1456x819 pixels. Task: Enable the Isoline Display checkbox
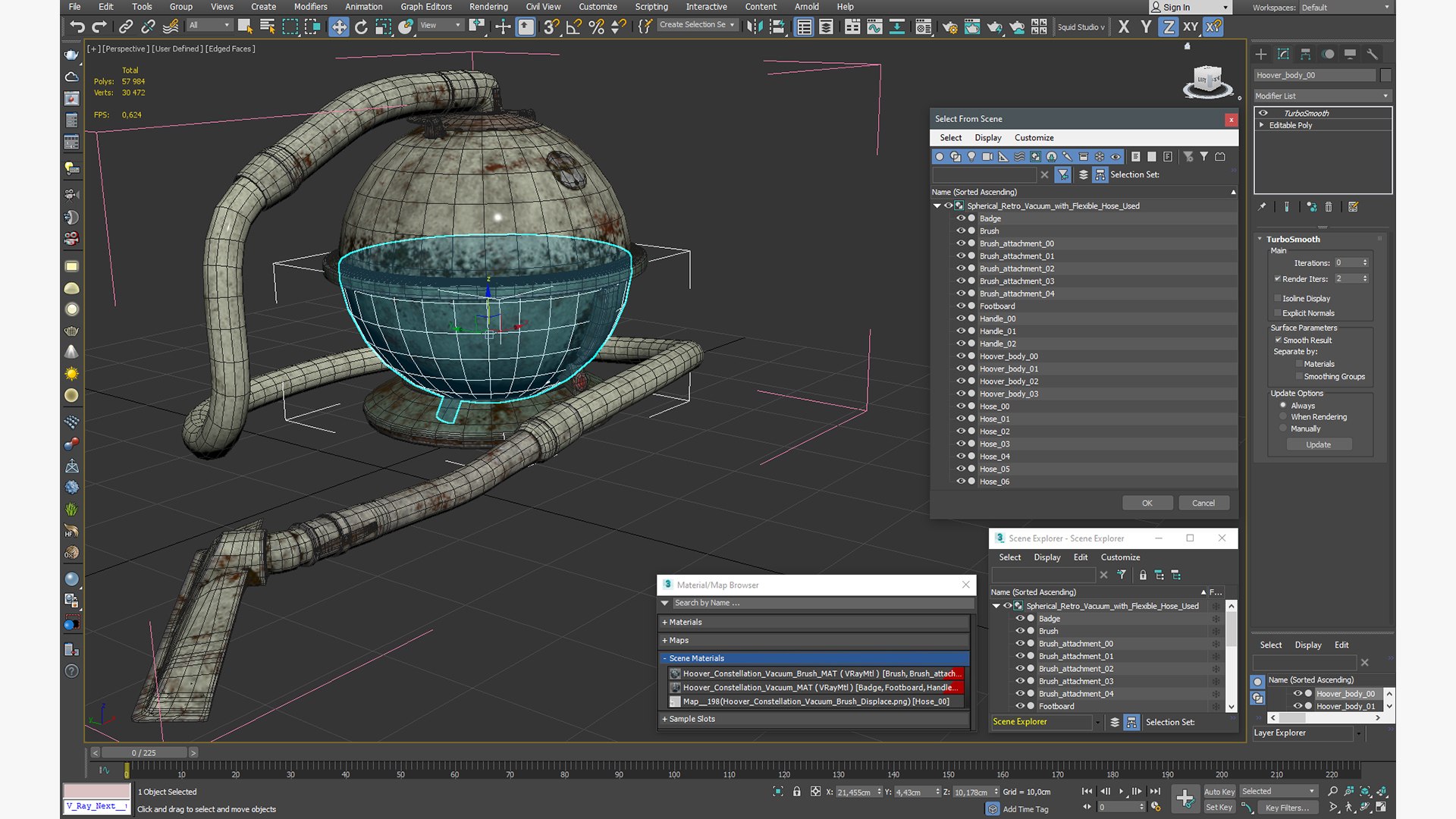1278,299
